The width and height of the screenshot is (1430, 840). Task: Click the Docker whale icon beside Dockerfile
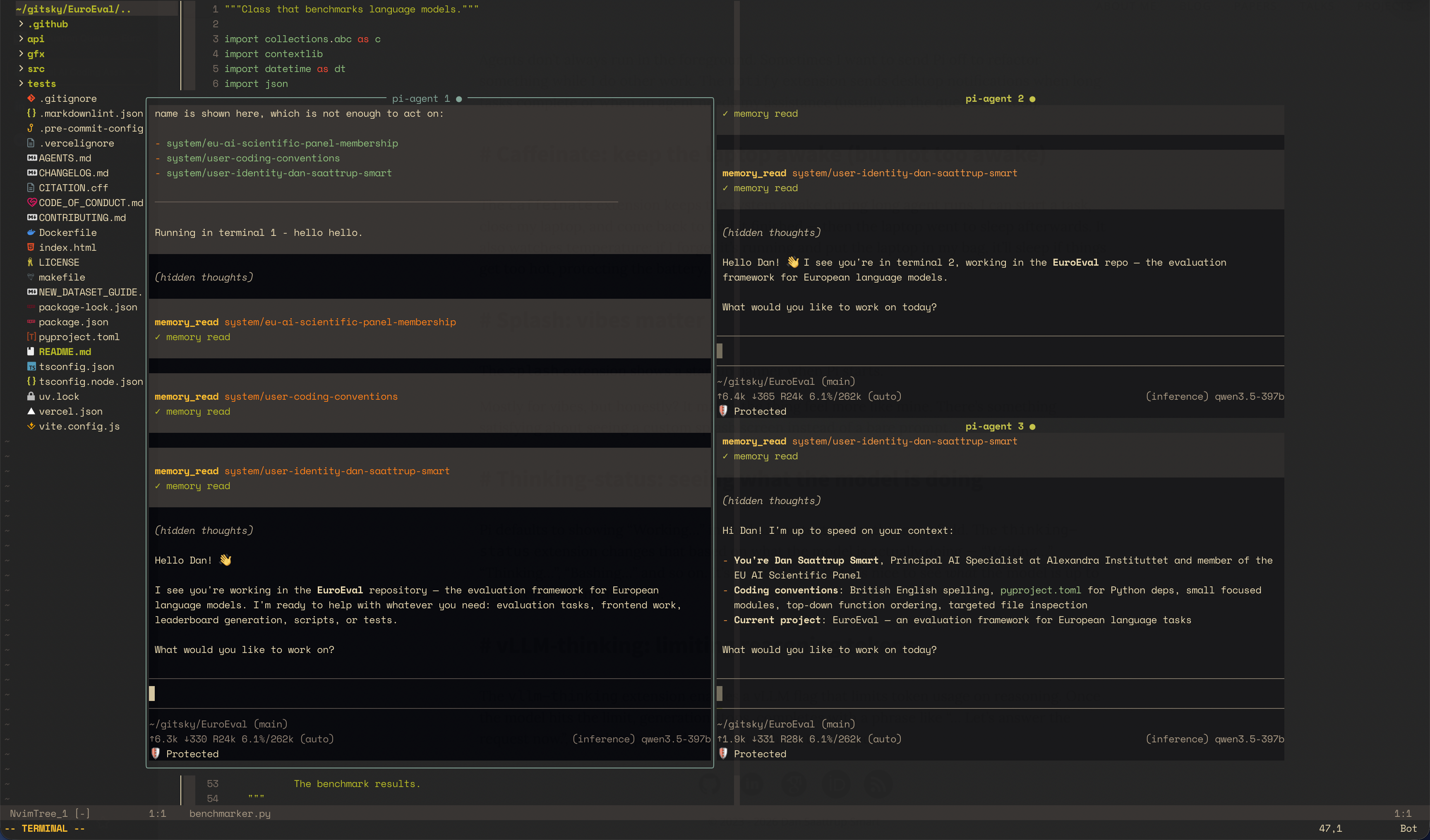click(x=31, y=233)
